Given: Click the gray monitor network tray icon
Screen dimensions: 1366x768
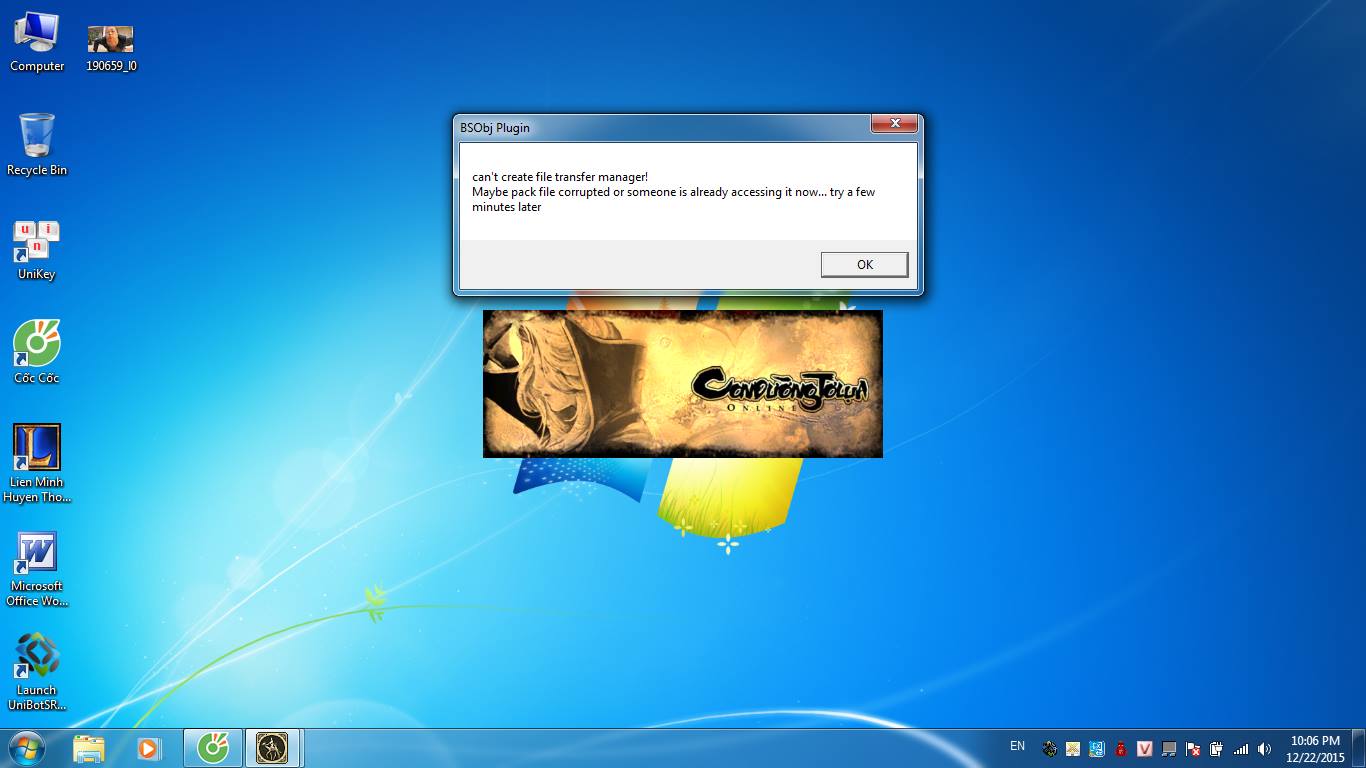Looking at the screenshot, I should (x=1169, y=748).
